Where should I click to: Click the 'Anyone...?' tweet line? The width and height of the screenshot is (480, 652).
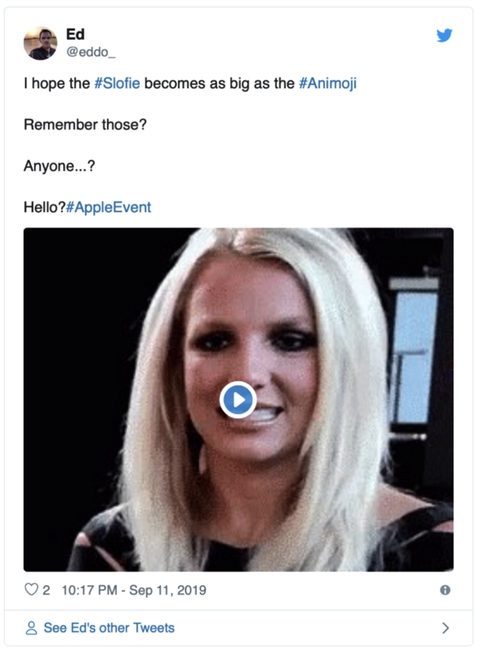coord(59,166)
